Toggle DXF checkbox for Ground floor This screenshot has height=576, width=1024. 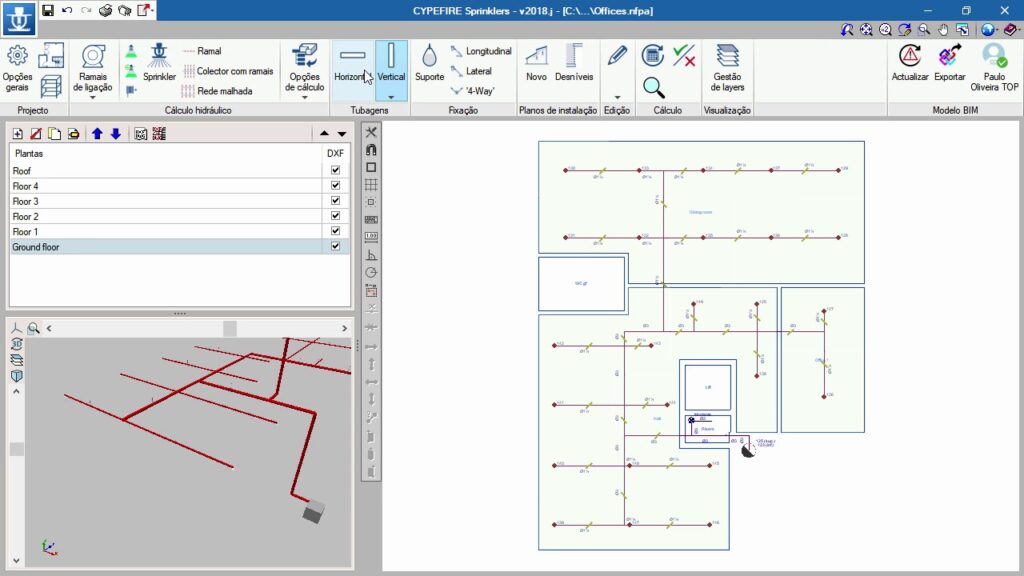pyautogui.click(x=335, y=246)
